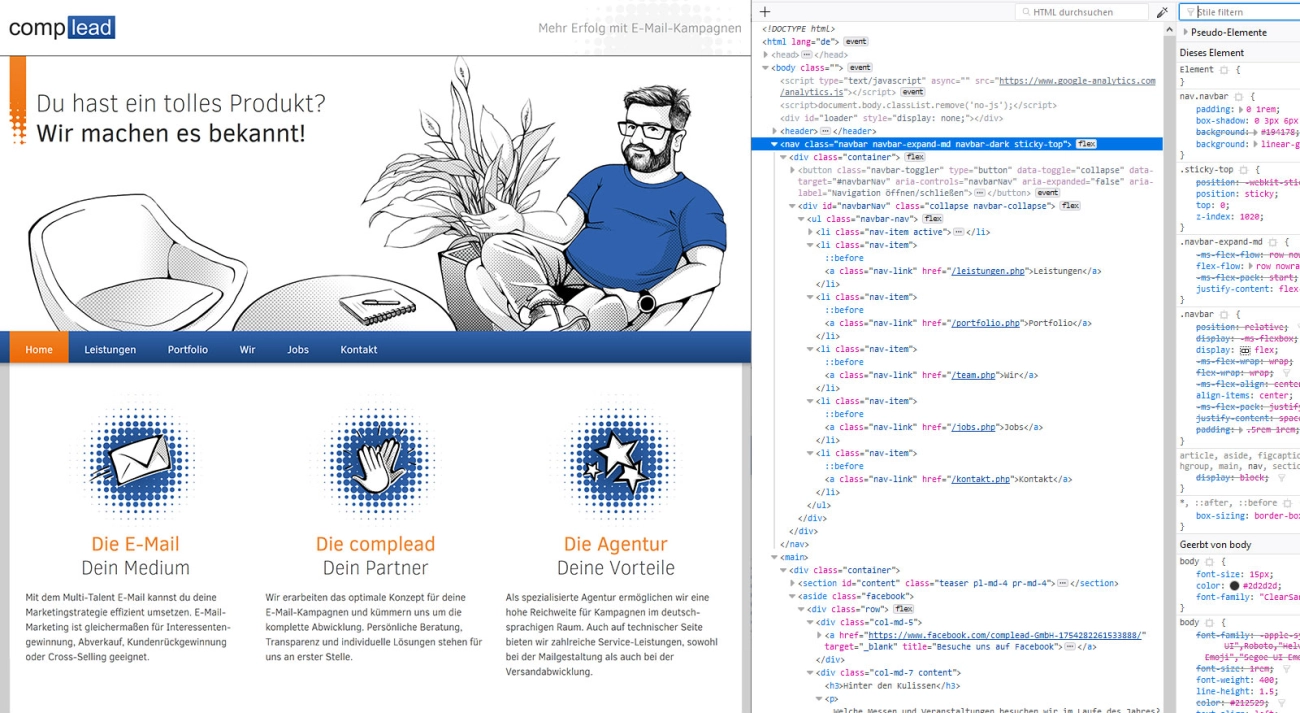The image size is (1300, 713).
Task: Go to Kontakt in the site navigation
Action: click(358, 350)
